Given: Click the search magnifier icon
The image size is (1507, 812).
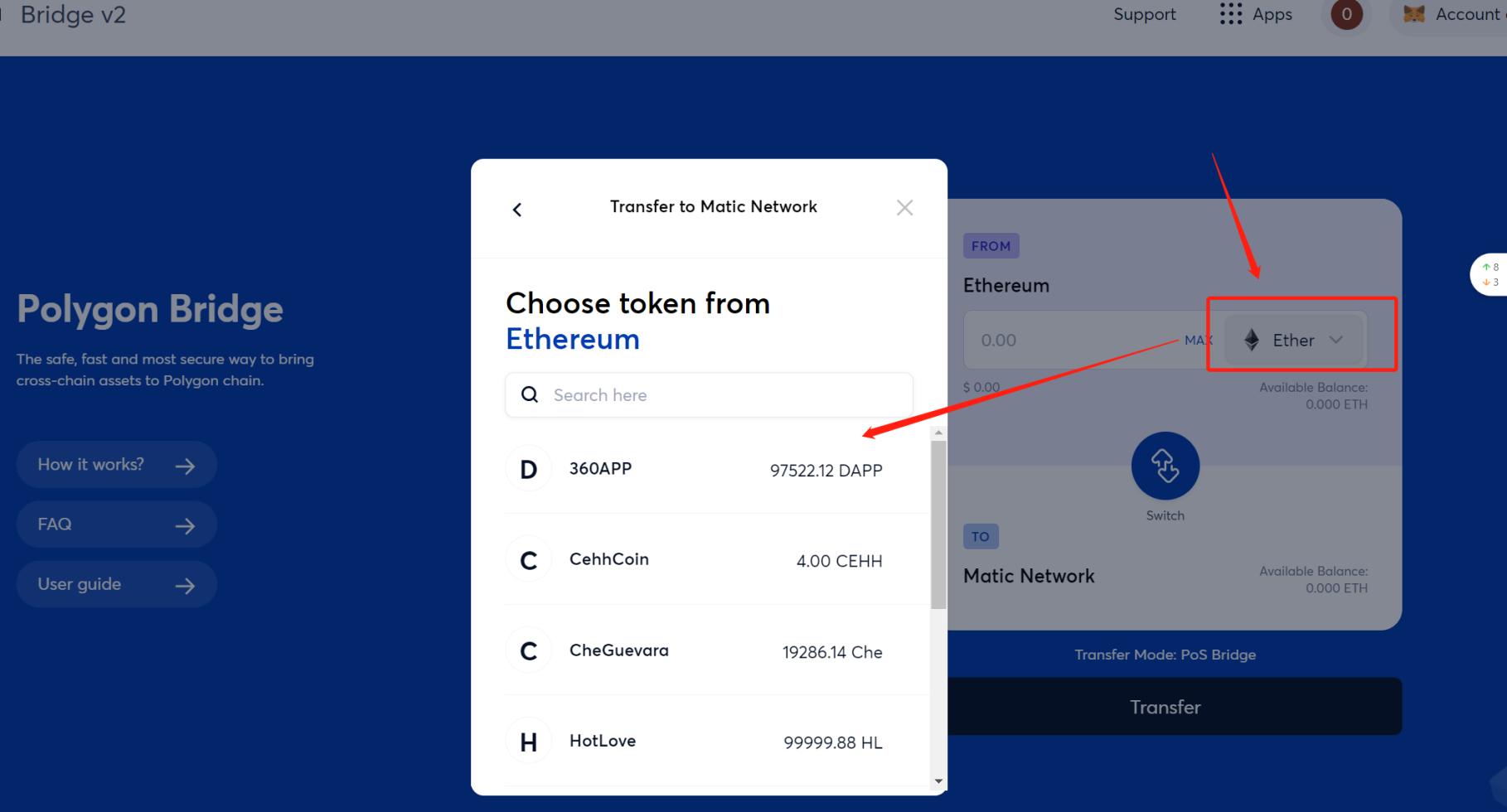Looking at the screenshot, I should pyautogui.click(x=530, y=394).
